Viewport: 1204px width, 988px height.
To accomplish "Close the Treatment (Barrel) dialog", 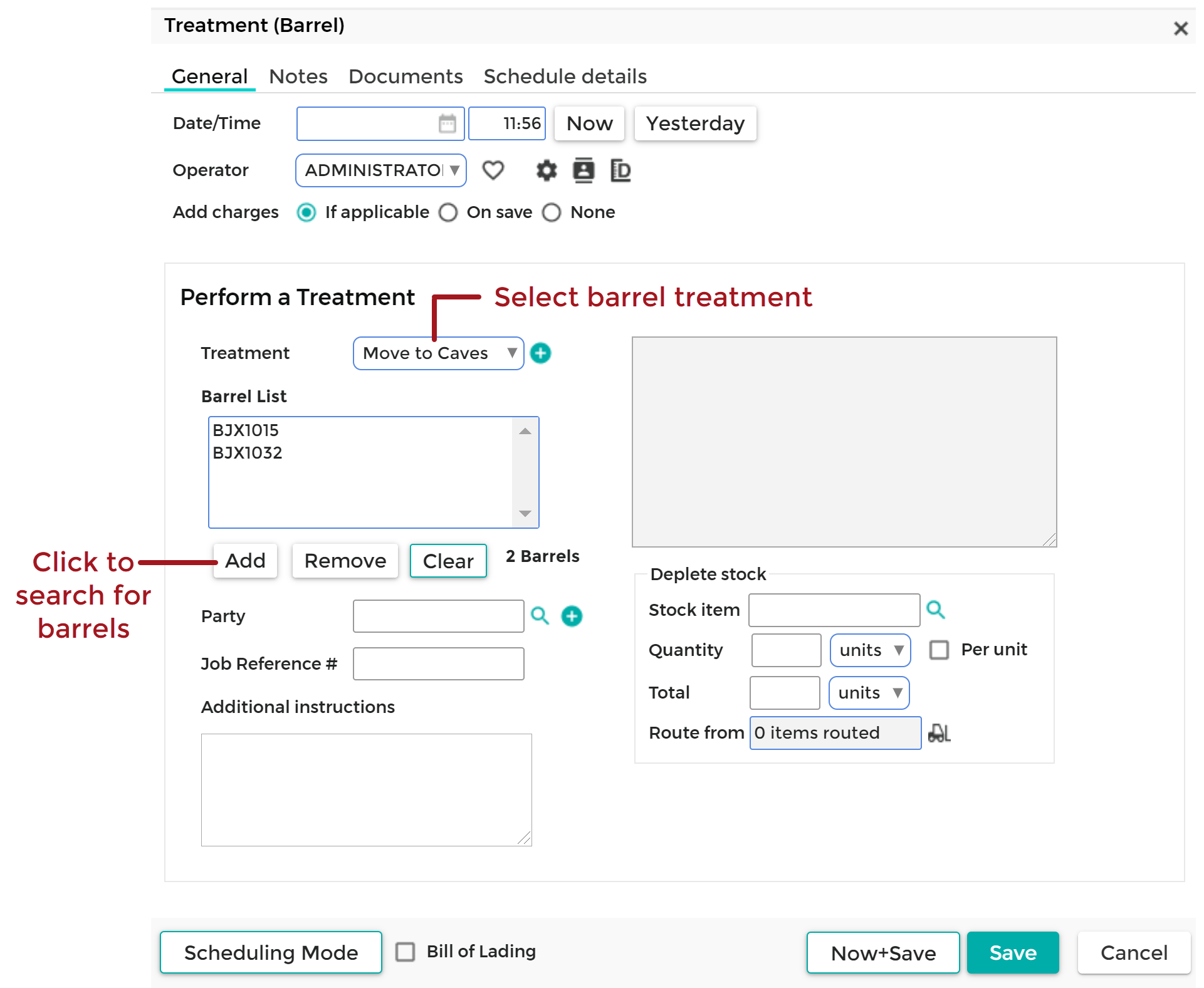I will click(1181, 28).
